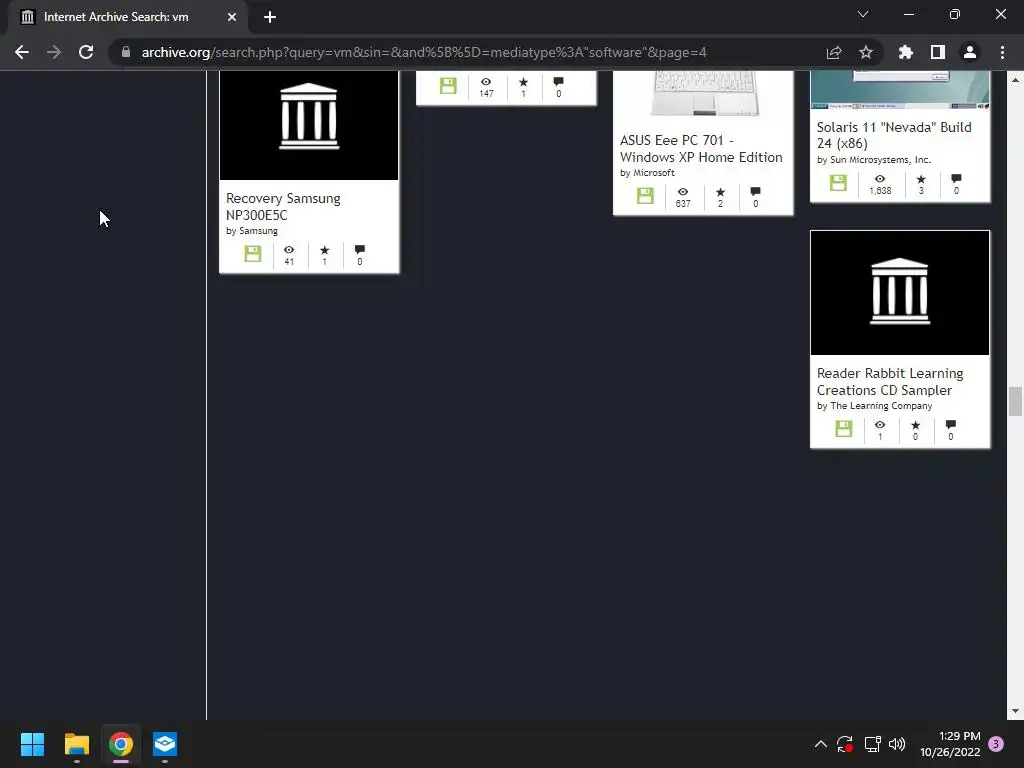
Task: Open the blue box app on taskbar
Action: coord(165,744)
